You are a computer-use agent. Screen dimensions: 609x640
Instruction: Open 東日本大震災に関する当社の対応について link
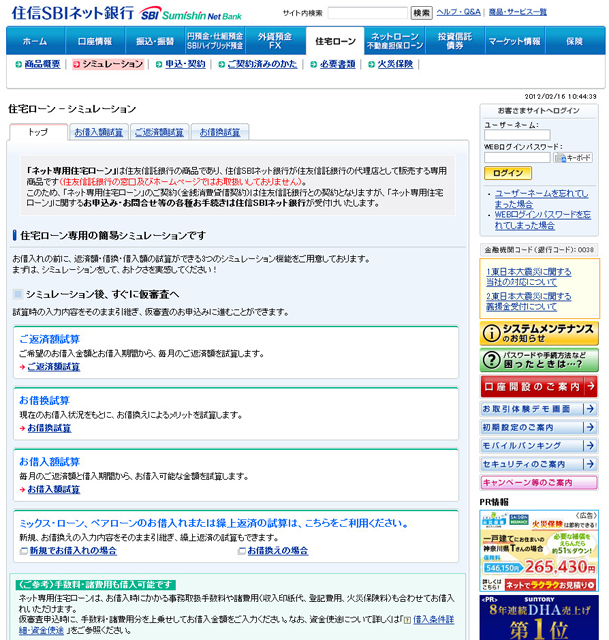(x=529, y=277)
